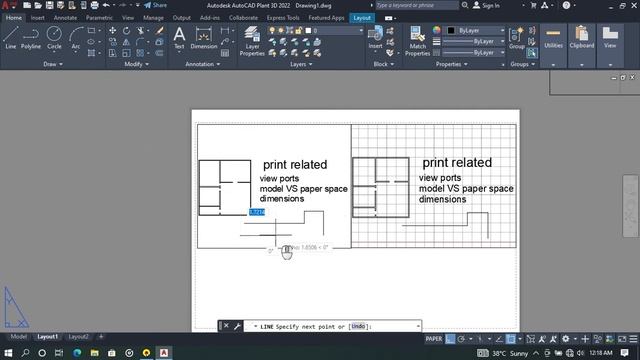Switch to the Model tab

[x=18, y=337]
